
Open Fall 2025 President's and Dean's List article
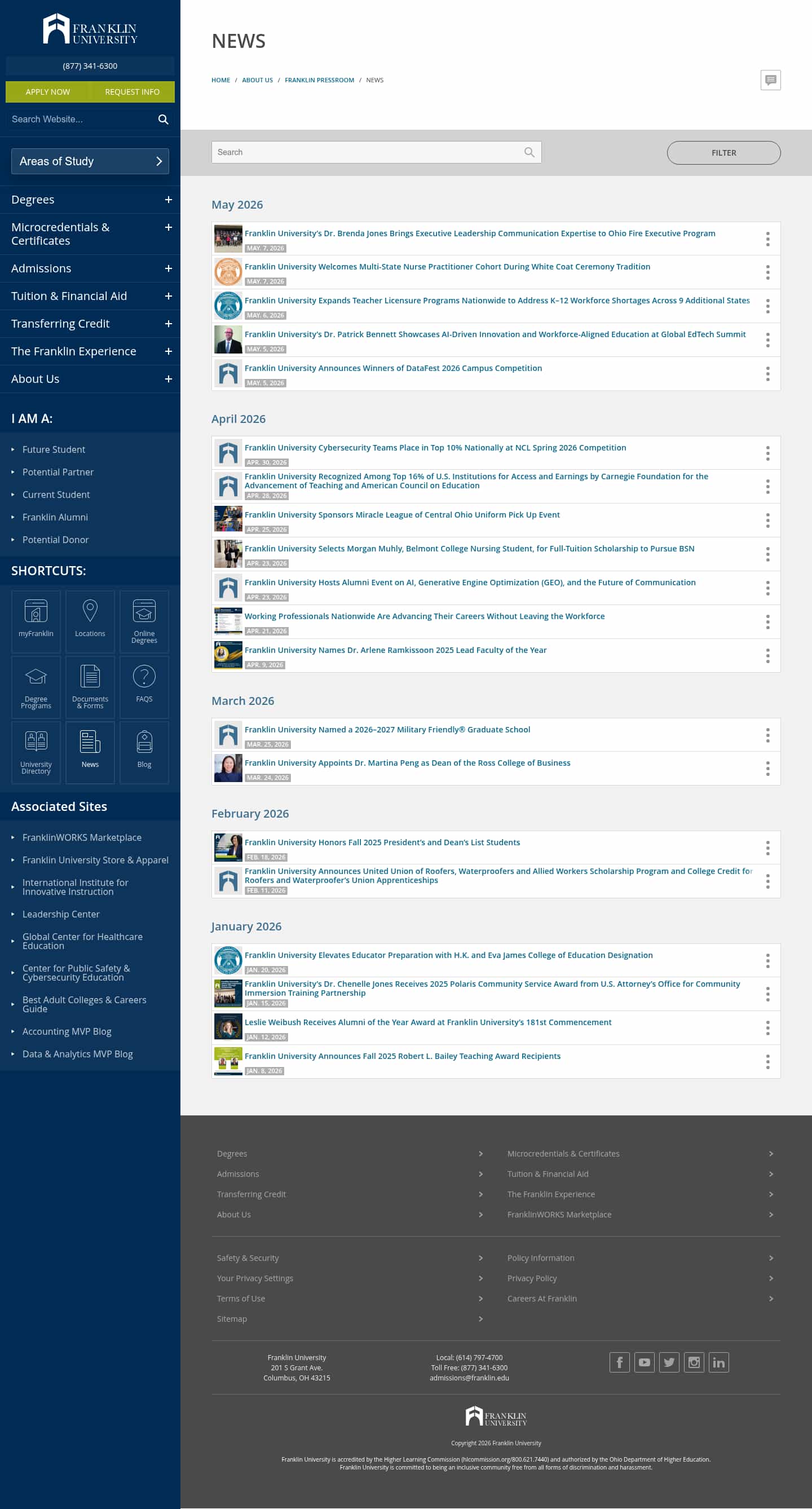[382, 842]
